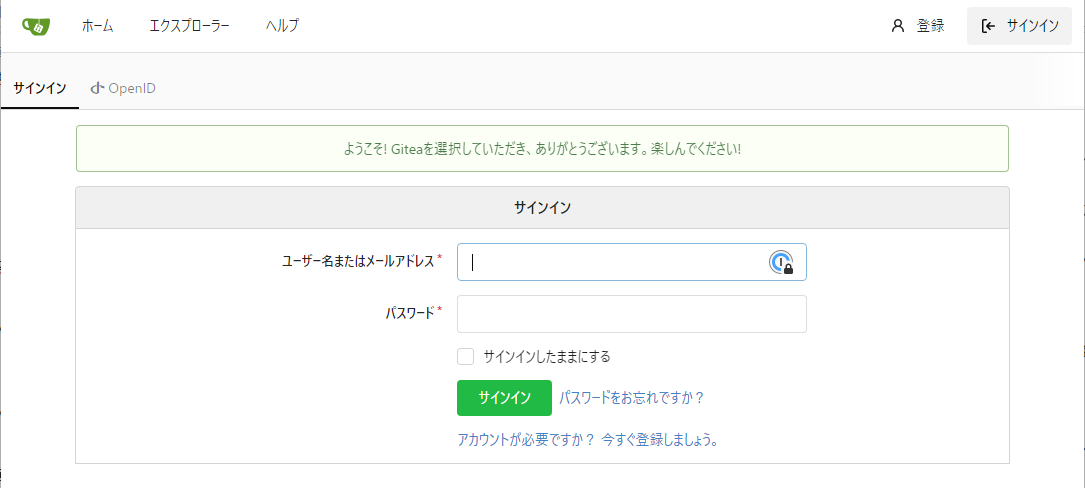Click the ようこそ! Gitea welcome message text
Screen dimensions: 1085x488
(542, 149)
